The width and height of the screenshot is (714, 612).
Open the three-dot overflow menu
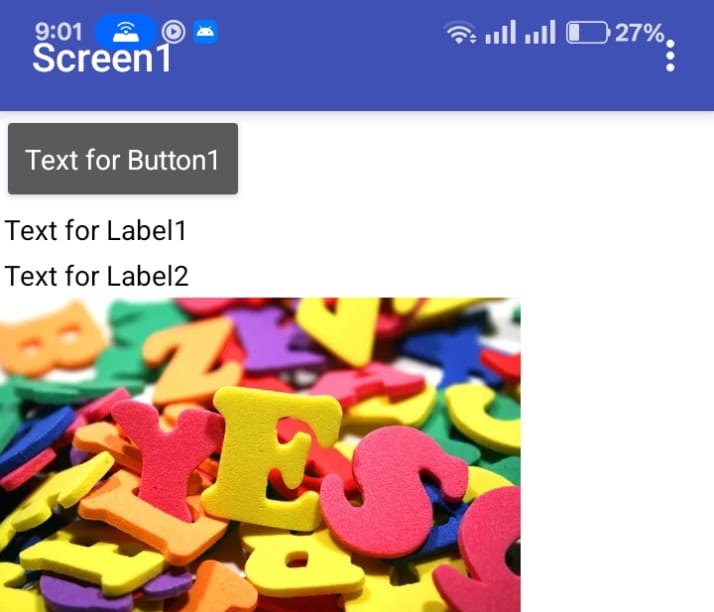670,56
